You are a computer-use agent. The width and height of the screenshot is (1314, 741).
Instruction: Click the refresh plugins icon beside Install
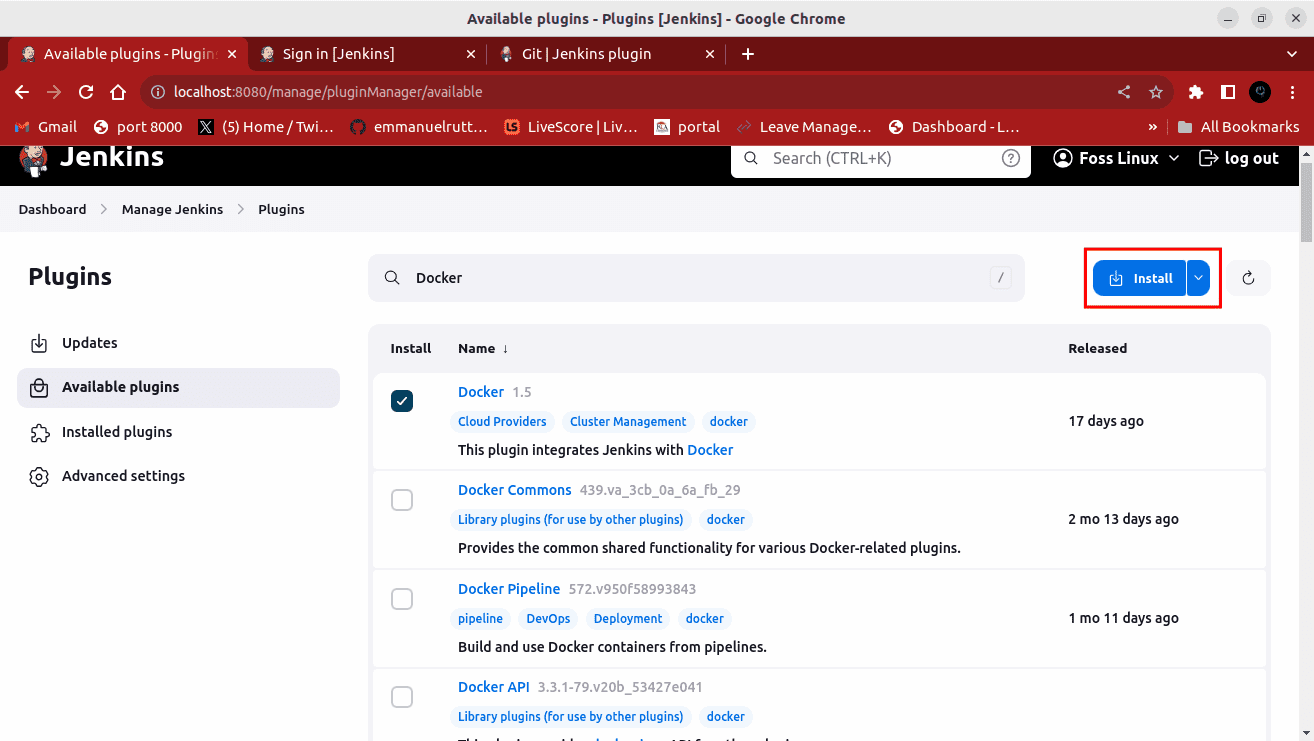(x=1248, y=278)
